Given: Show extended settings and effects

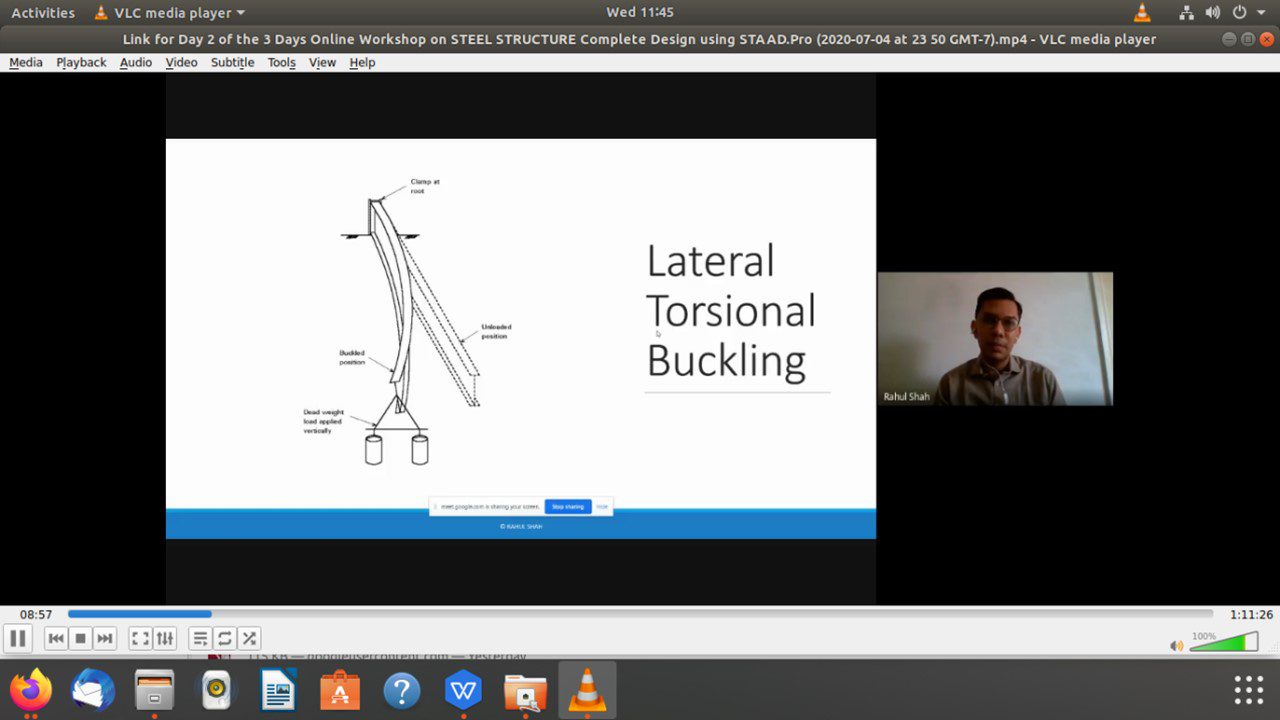Looking at the screenshot, I should tap(165, 638).
